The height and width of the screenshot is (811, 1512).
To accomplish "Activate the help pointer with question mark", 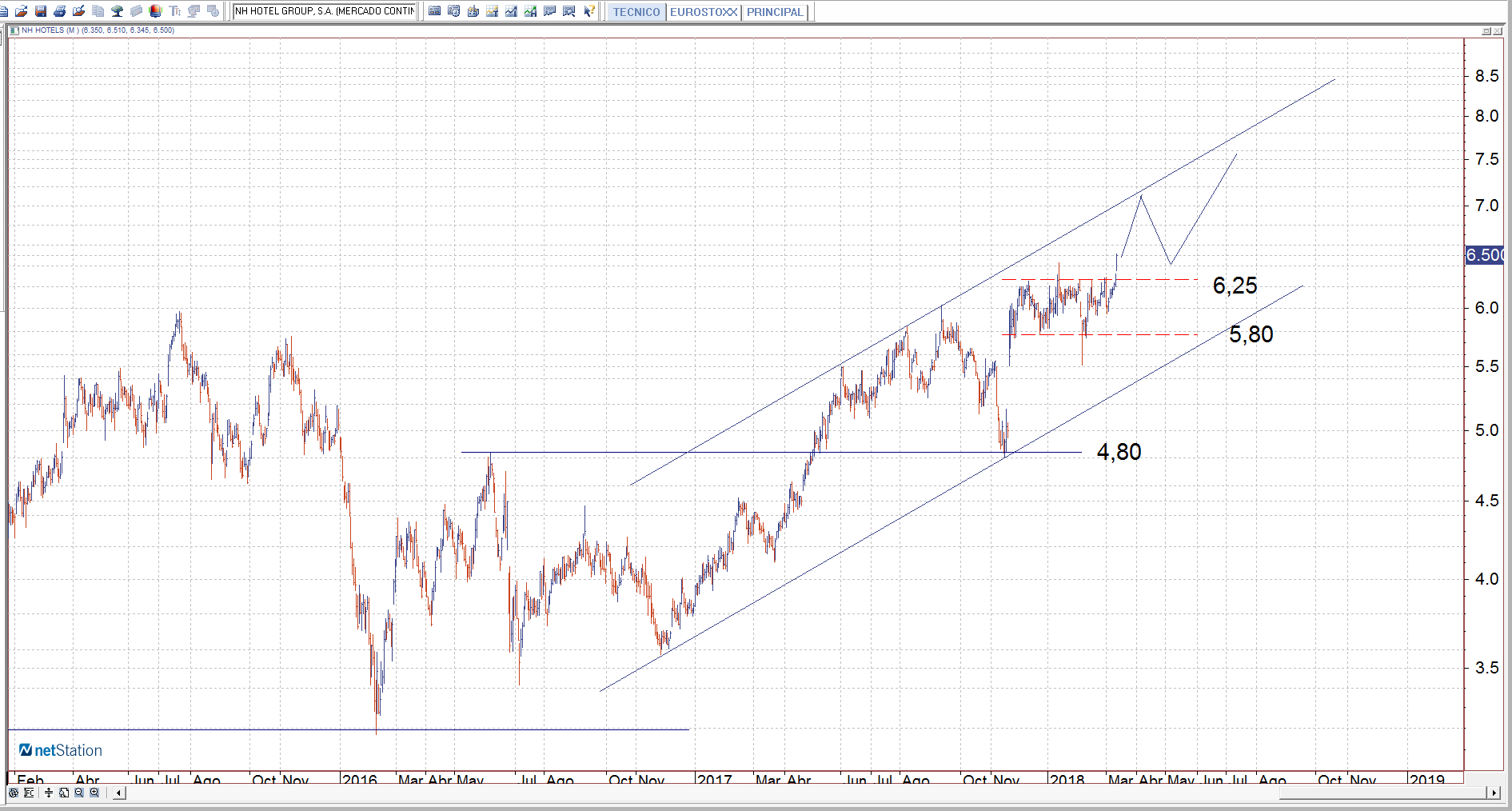I will pyautogui.click(x=589, y=11).
